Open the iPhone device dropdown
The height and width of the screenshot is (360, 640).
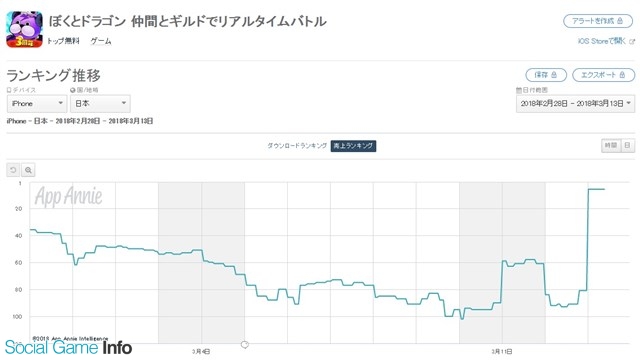[x=37, y=104]
